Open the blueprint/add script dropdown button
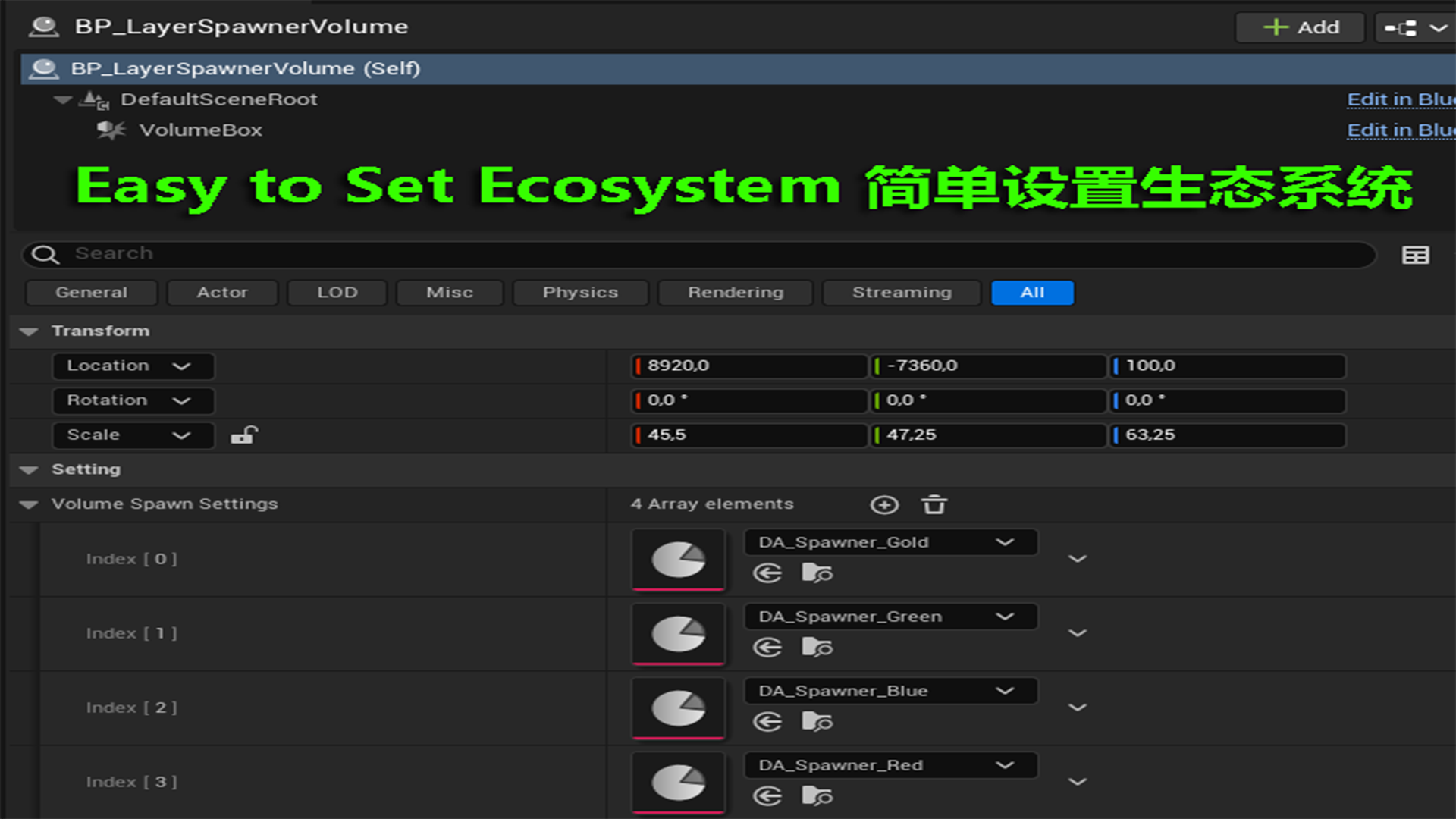Screen dimensions: 1456x819 (x=1415, y=27)
